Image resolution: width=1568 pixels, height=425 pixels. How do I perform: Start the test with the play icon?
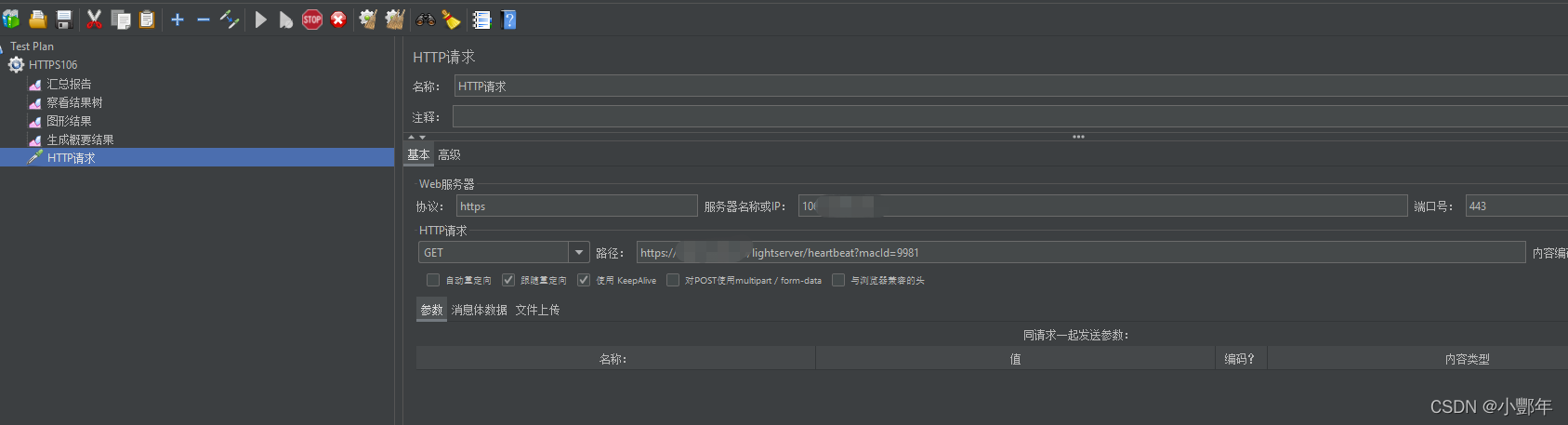pos(261,20)
